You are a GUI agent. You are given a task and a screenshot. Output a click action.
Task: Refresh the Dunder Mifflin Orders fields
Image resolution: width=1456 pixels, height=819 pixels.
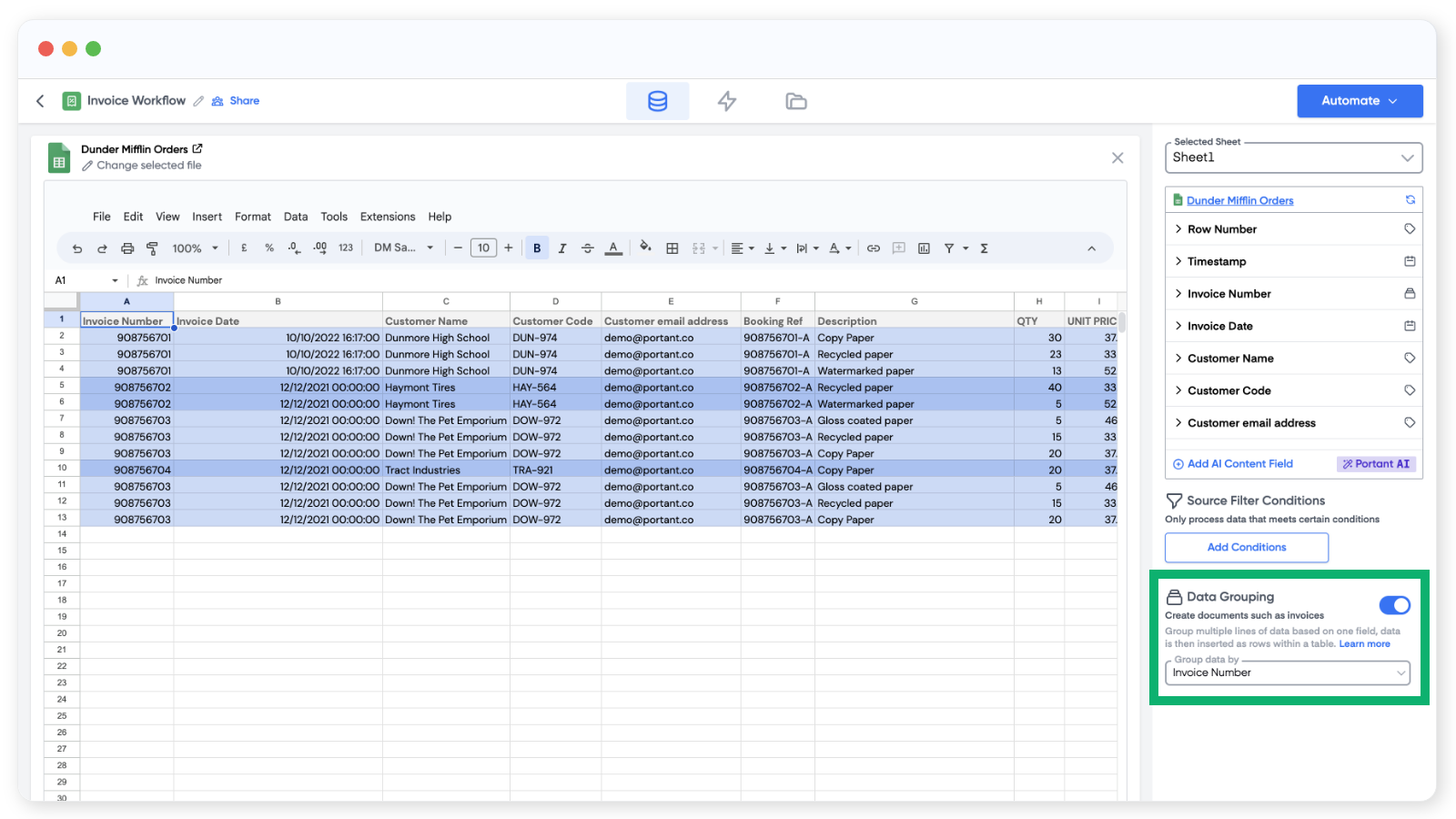pos(1410,200)
